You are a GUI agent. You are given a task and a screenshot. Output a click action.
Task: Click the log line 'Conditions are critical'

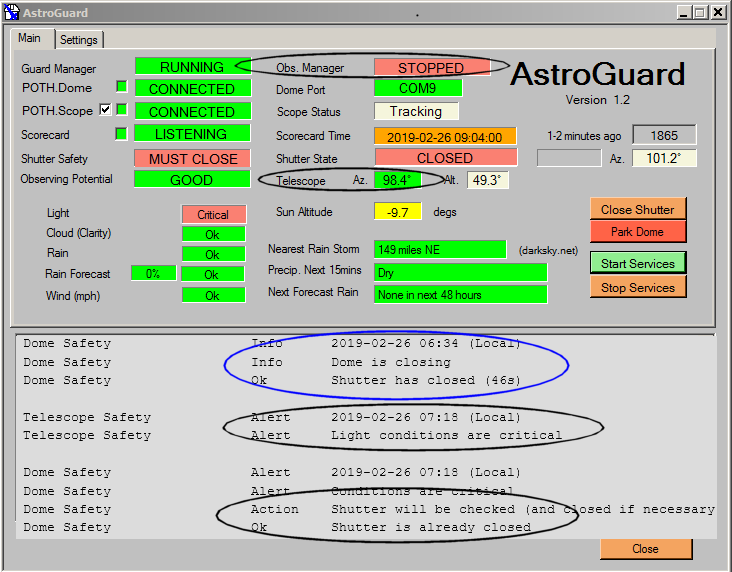[x=422, y=491]
